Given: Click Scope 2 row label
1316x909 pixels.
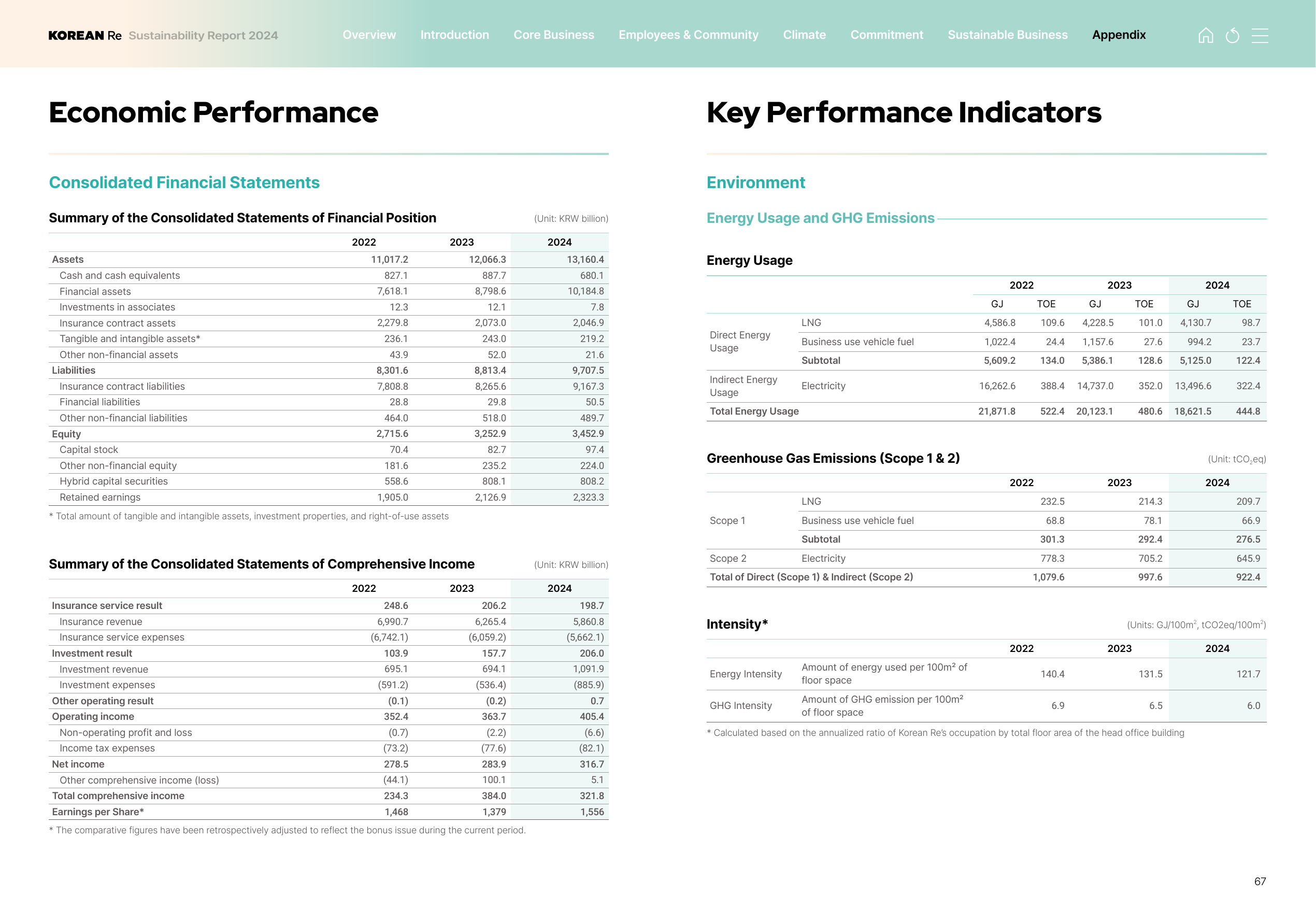Looking at the screenshot, I should pyautogui.click(x=728, y=558).
